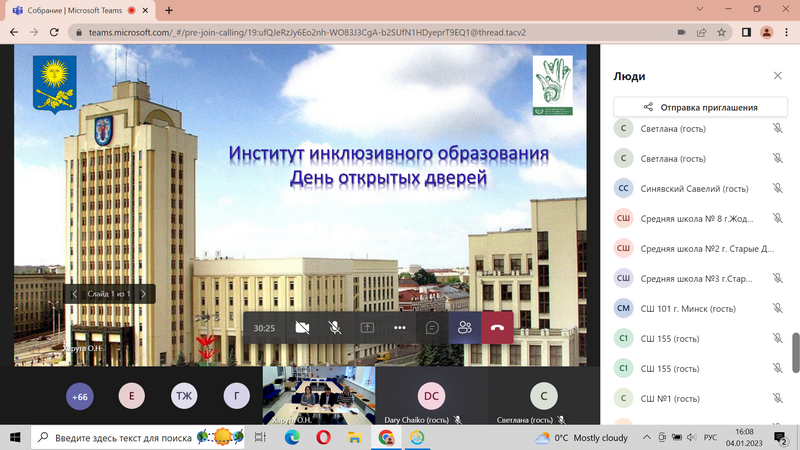Reload the Teams page
The width and height of the screenshot is (800, 450).
54,32
